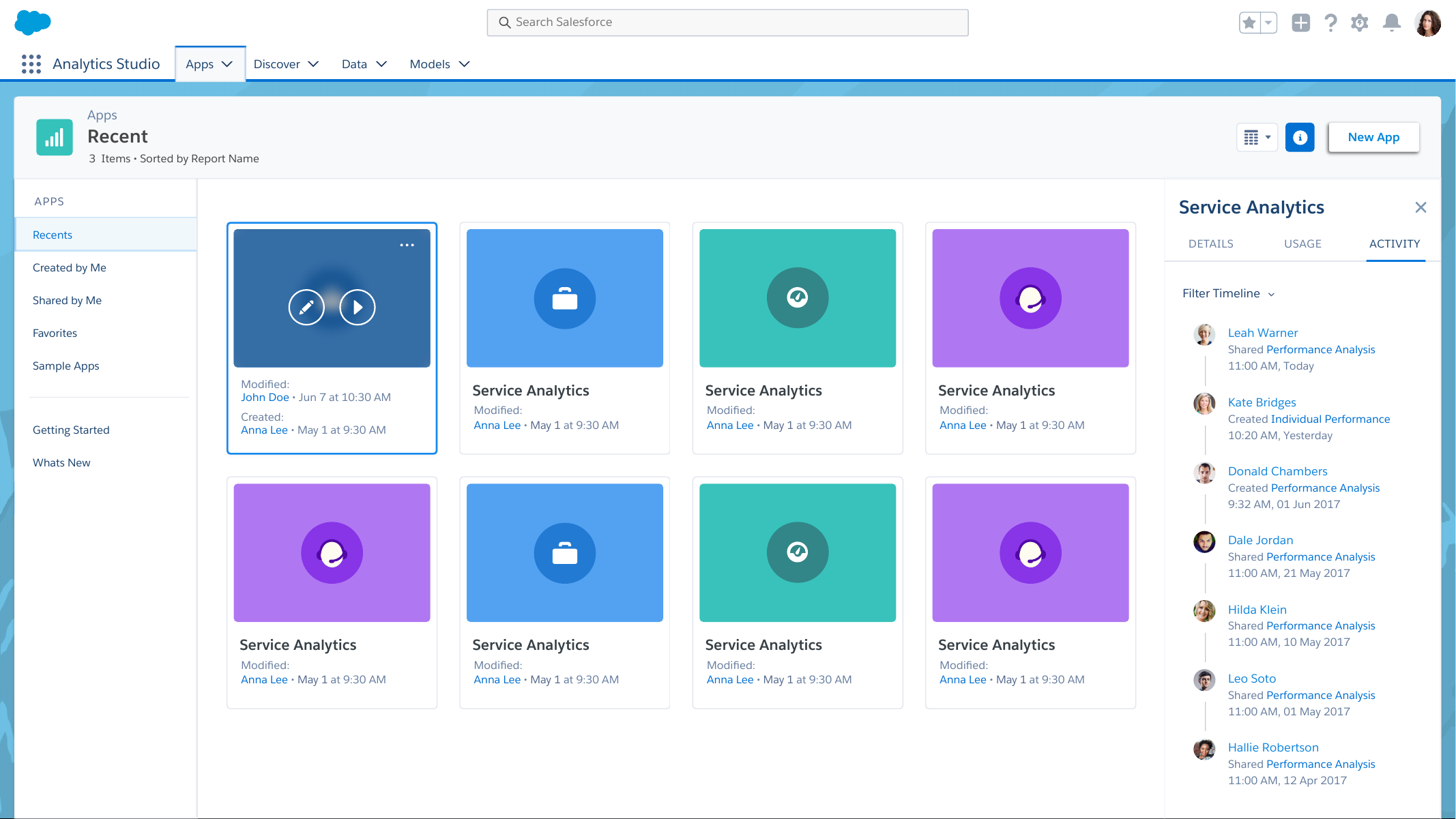Open Whats New link

click(61, 462)
